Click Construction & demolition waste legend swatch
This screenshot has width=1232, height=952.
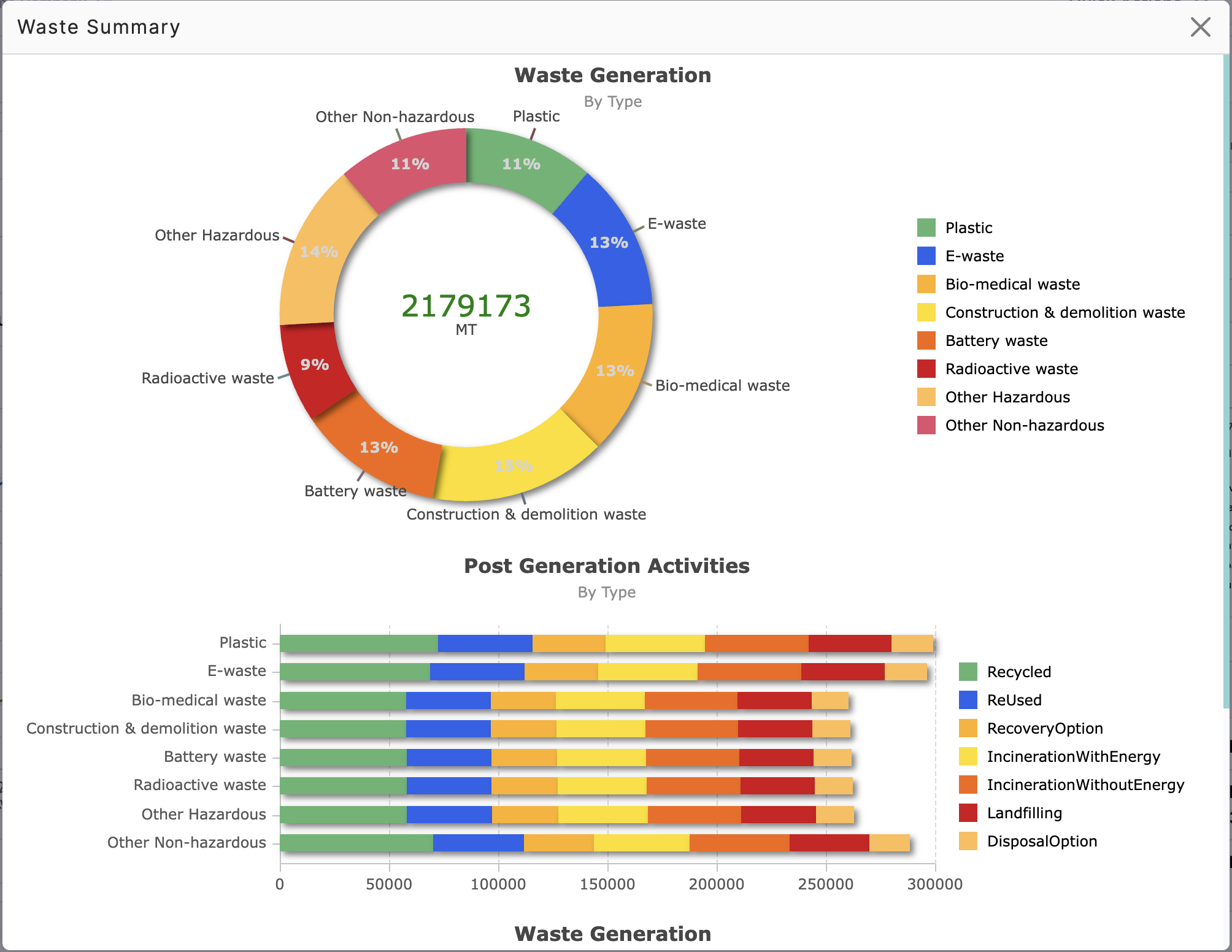(926, 312)
